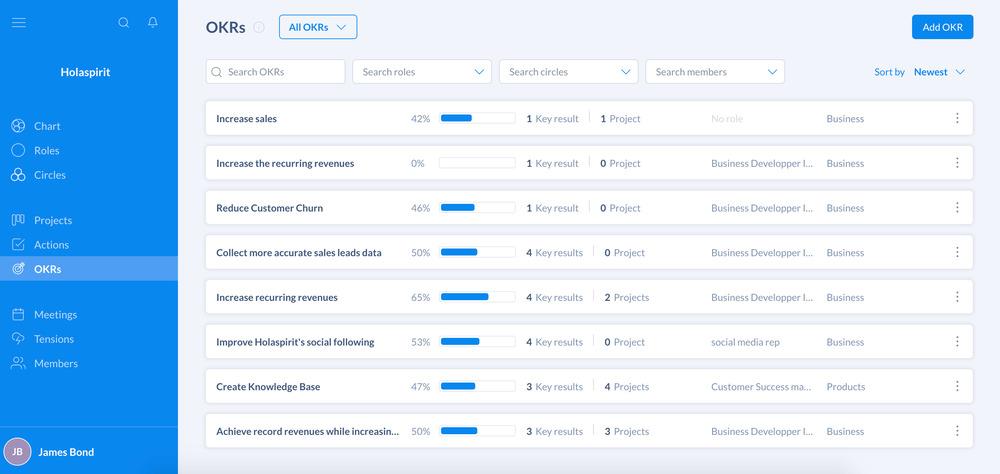Click the 0% empty progress bar

477,163
